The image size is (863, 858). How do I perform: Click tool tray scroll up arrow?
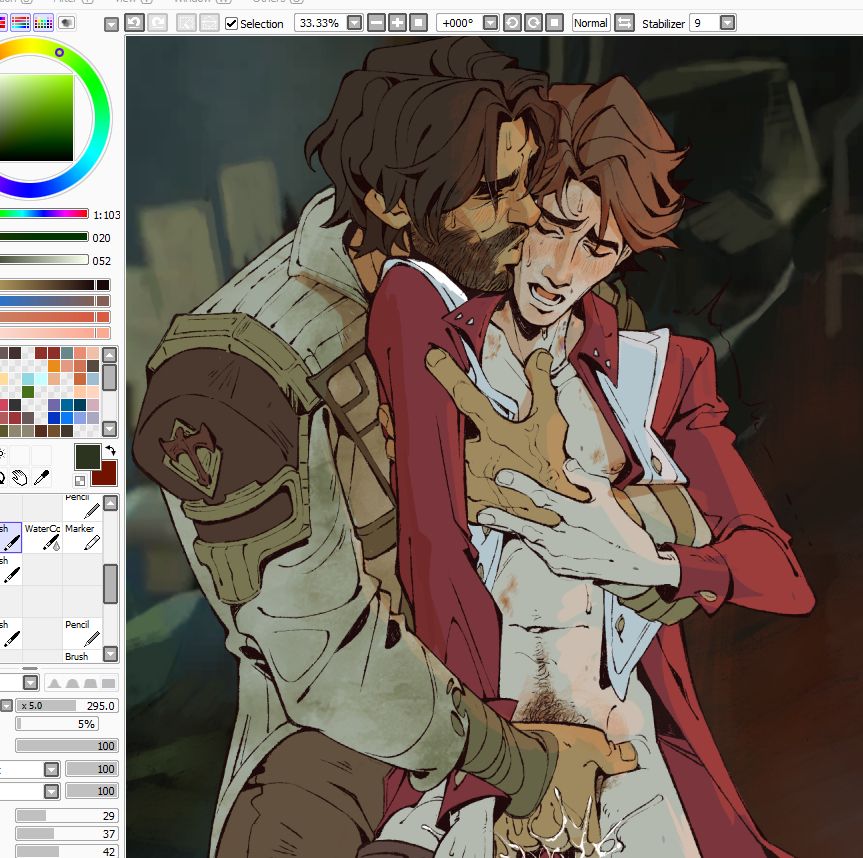coord(110,503)
